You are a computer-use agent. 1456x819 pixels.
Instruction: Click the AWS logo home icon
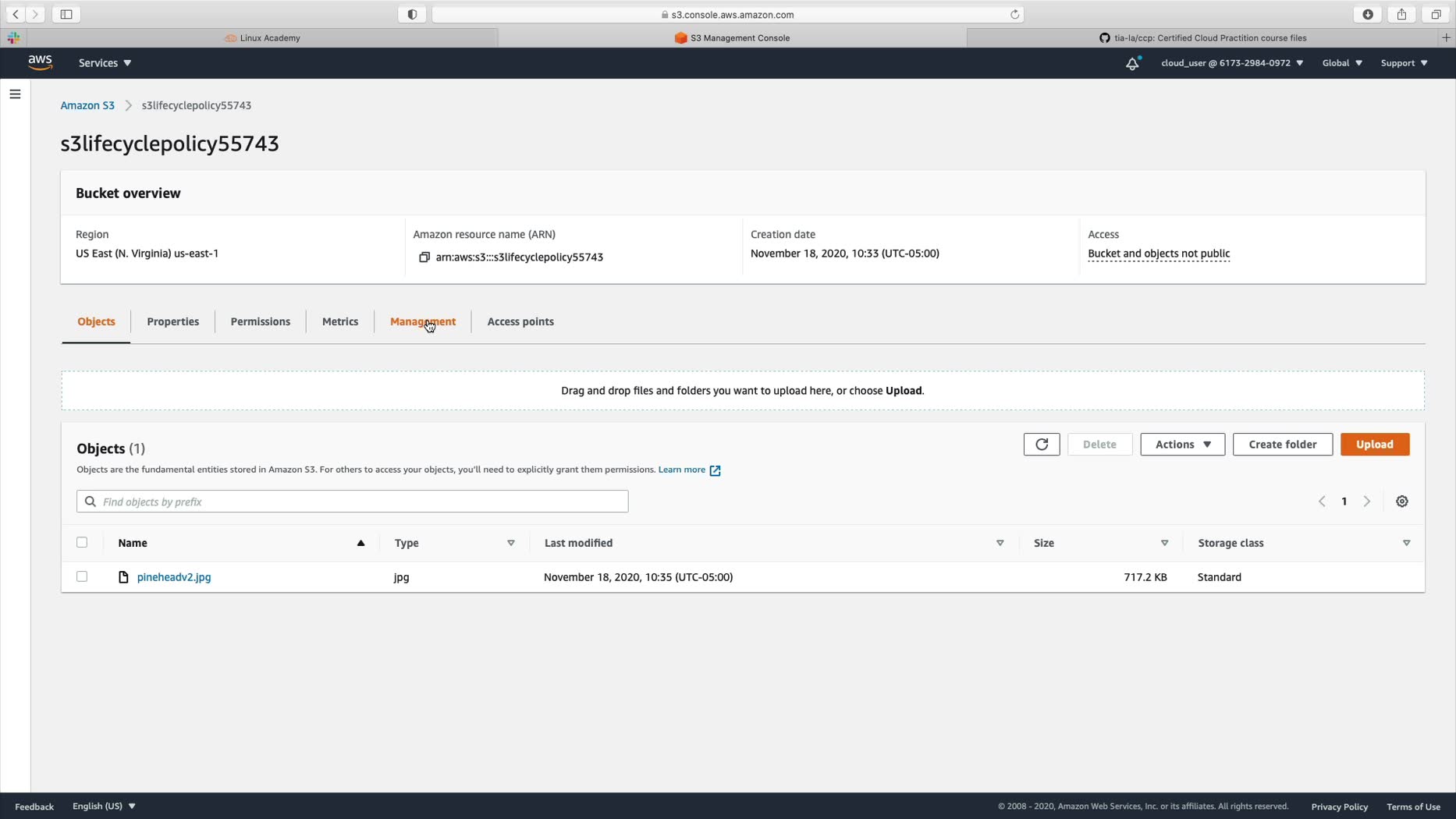click(40, 62)
